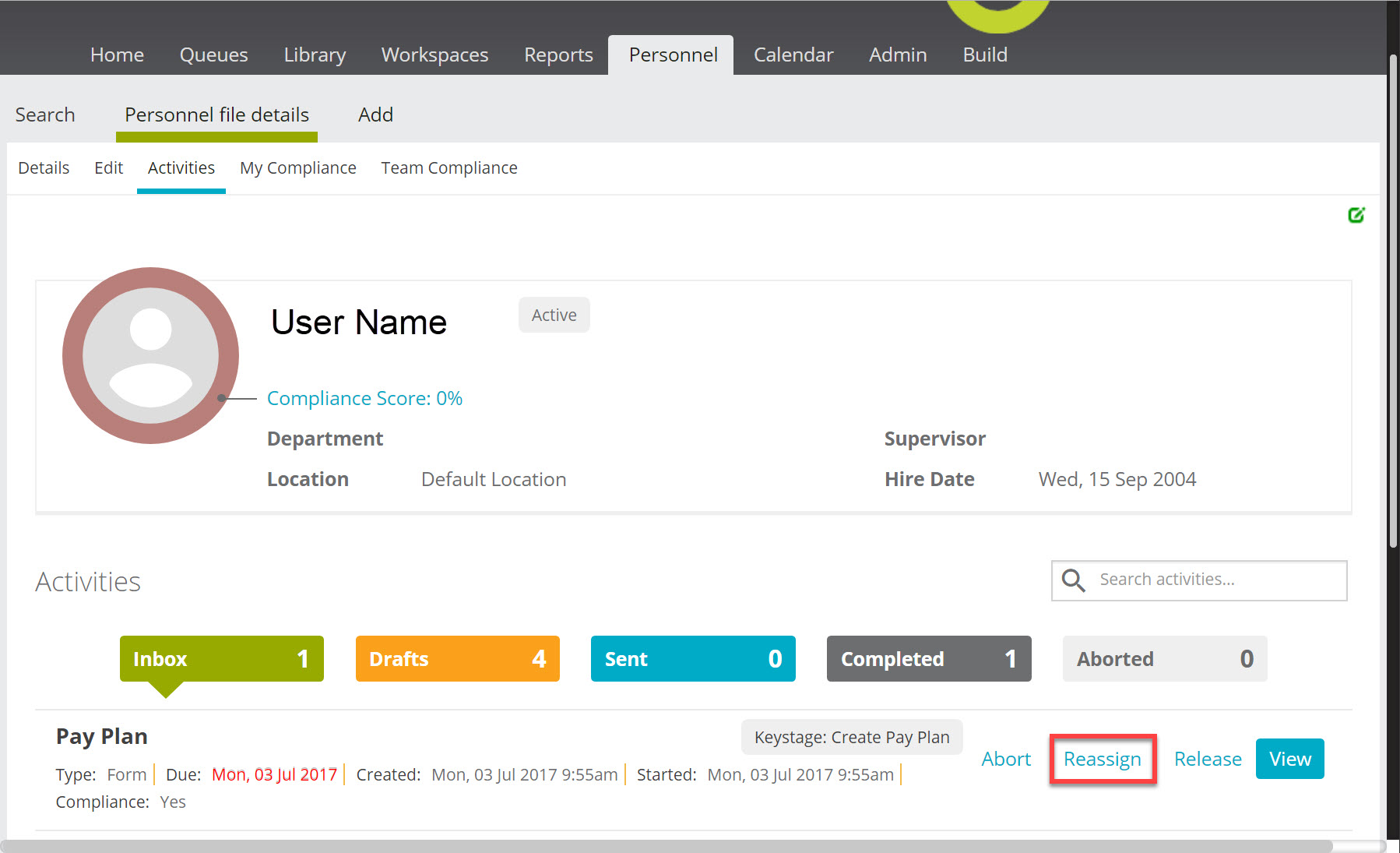The width and height of the screenshot is (1400, 853).
Task: Open the Build menu
Action: point(985,55)
